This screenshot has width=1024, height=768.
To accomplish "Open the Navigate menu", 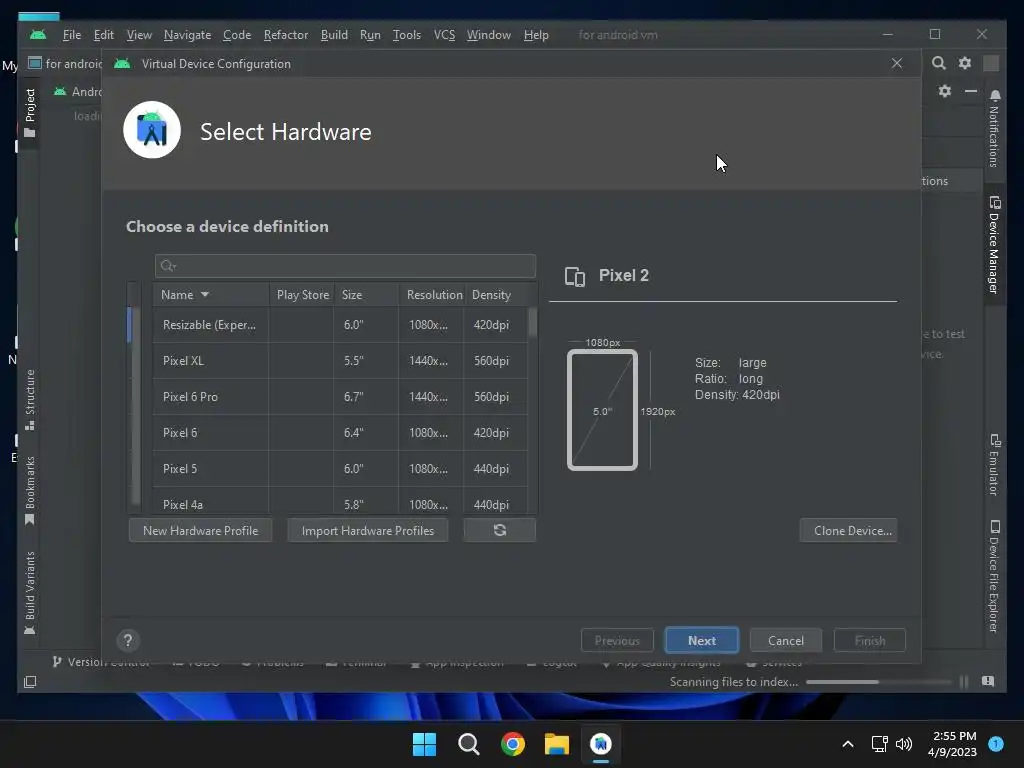I will 187,35.
